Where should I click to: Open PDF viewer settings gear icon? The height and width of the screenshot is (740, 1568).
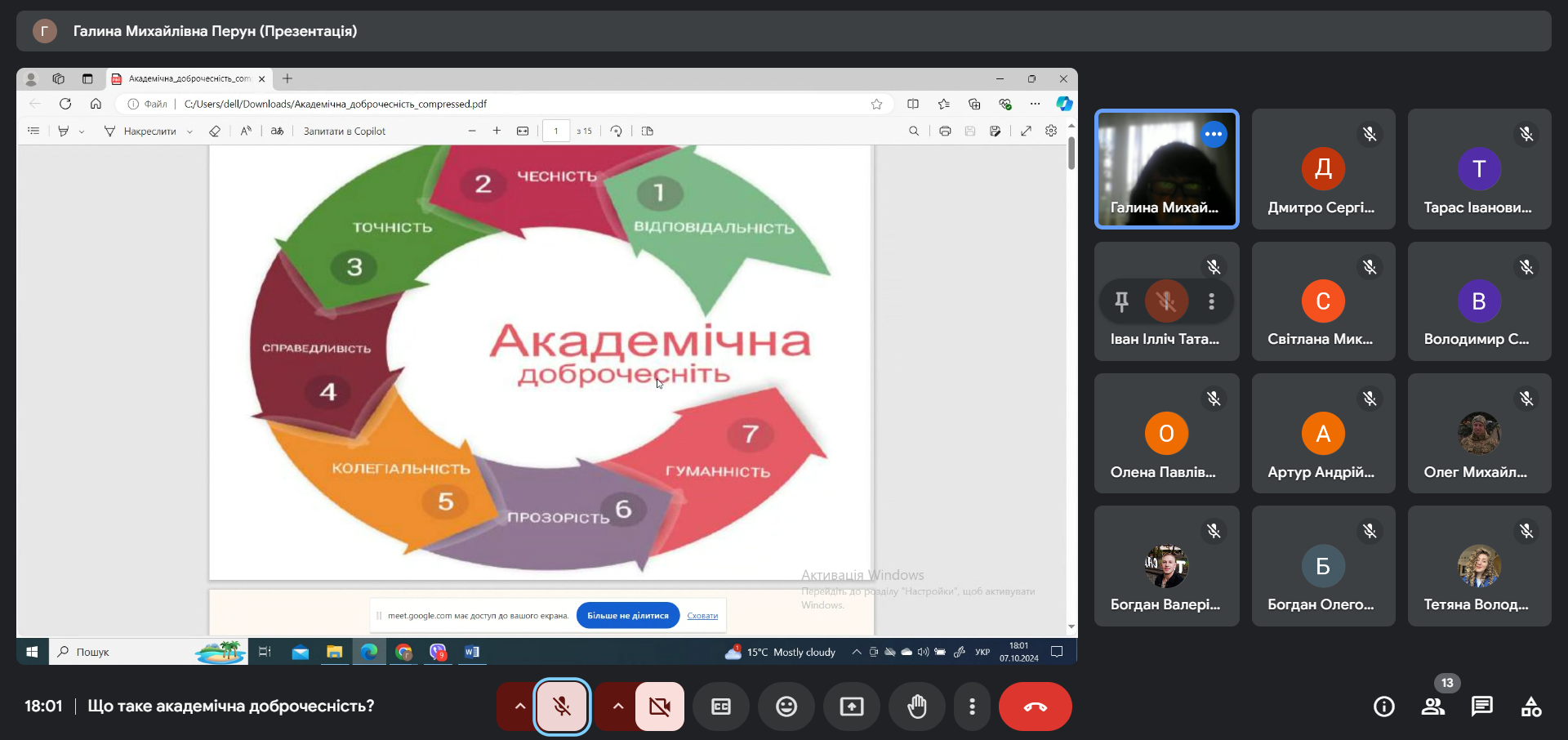pyautogui.click(x=1051, y=131)
